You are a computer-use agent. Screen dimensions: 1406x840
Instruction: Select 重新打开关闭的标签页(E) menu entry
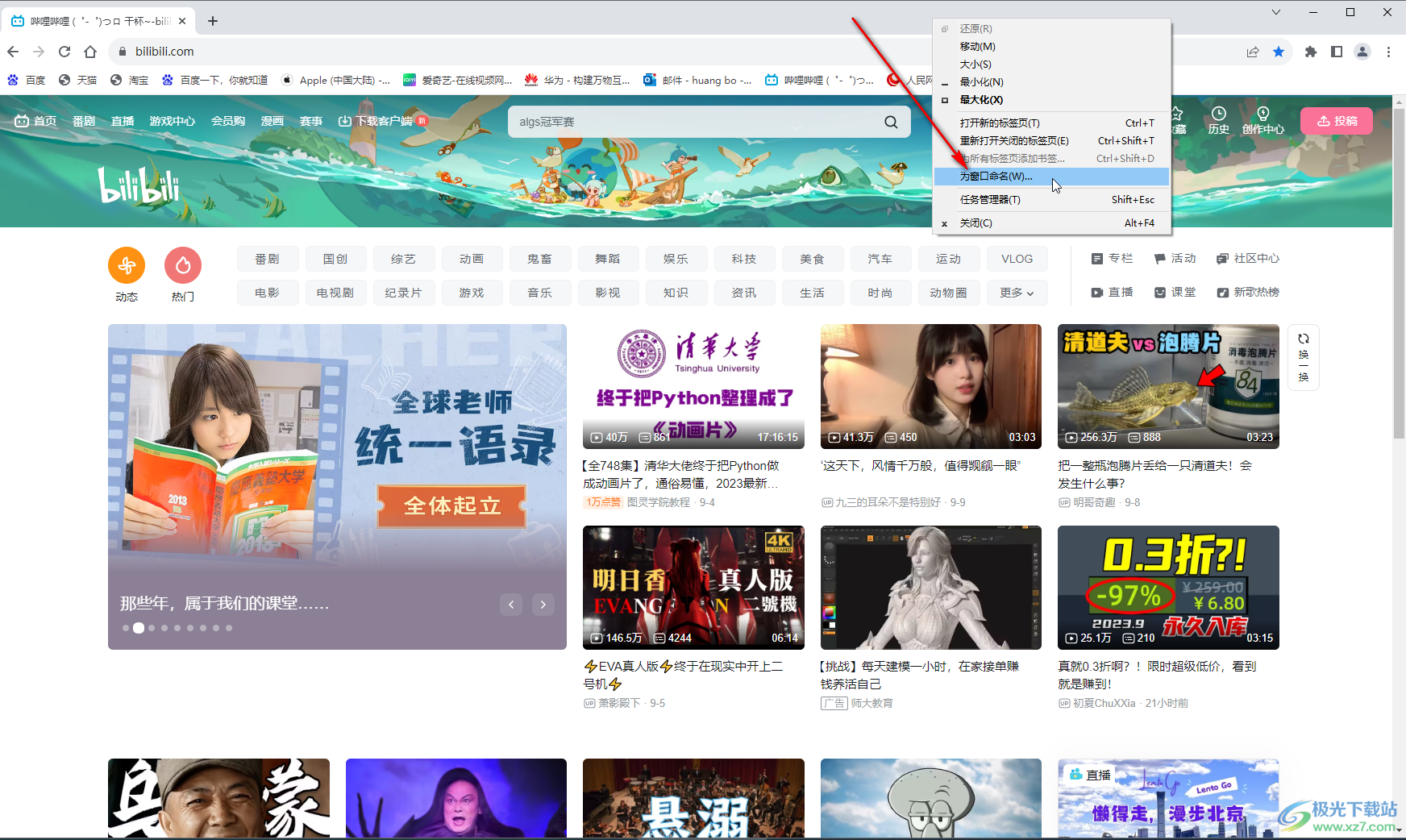tap(1051, 141)
